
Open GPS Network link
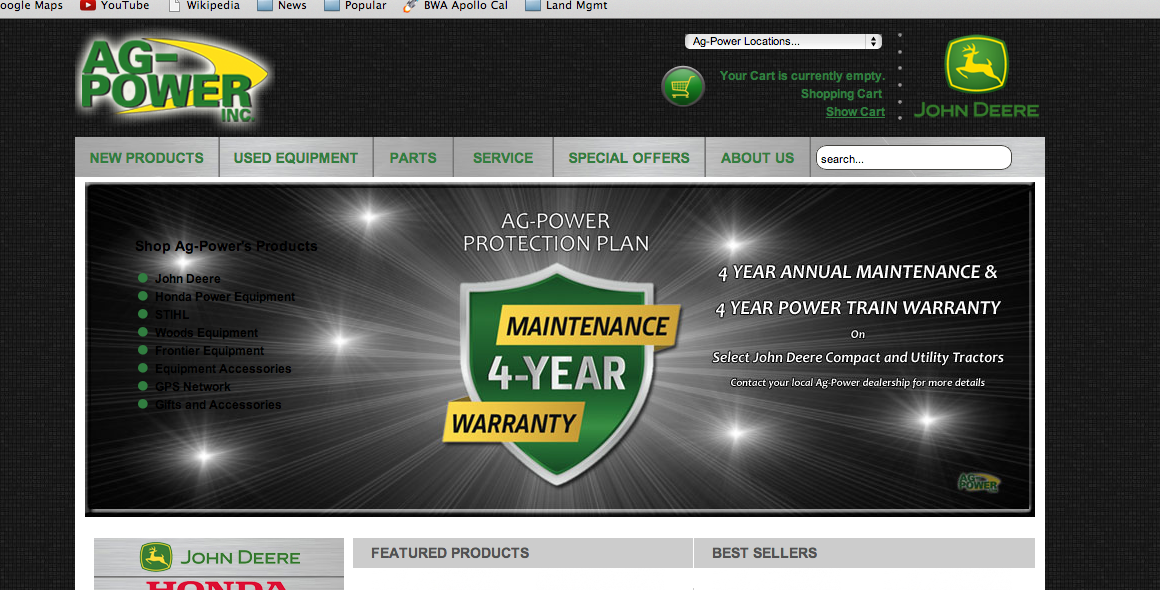pos(192,387)
